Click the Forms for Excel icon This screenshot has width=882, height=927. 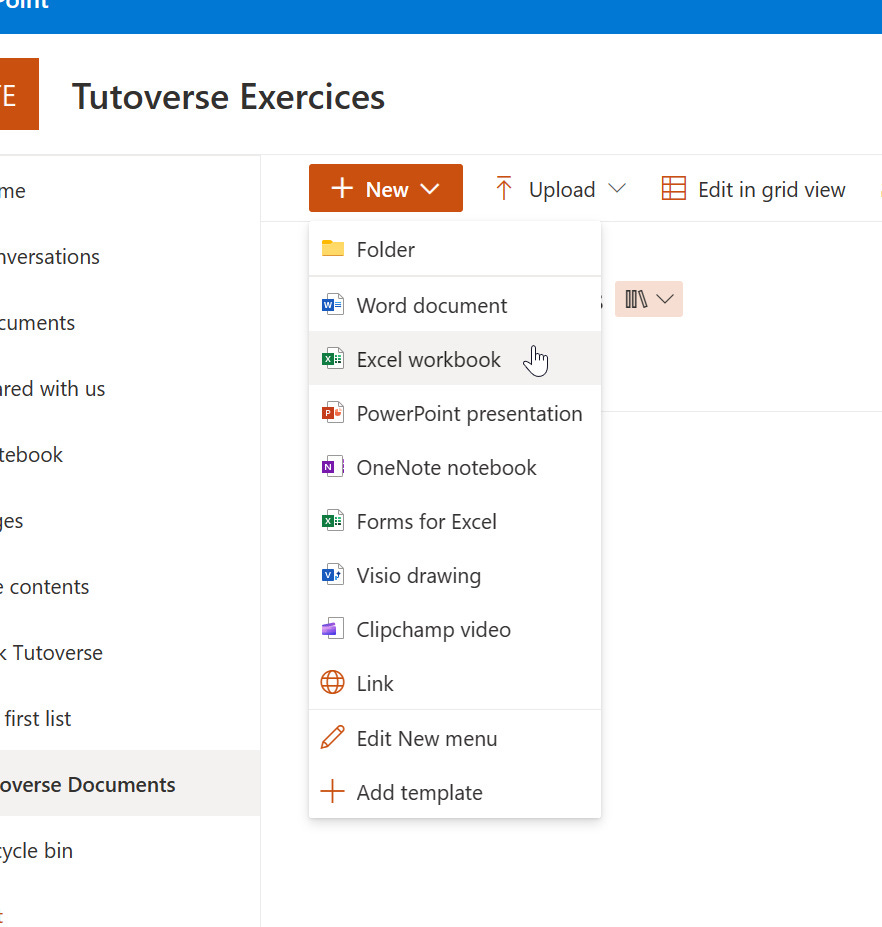(x=333, y=521)
